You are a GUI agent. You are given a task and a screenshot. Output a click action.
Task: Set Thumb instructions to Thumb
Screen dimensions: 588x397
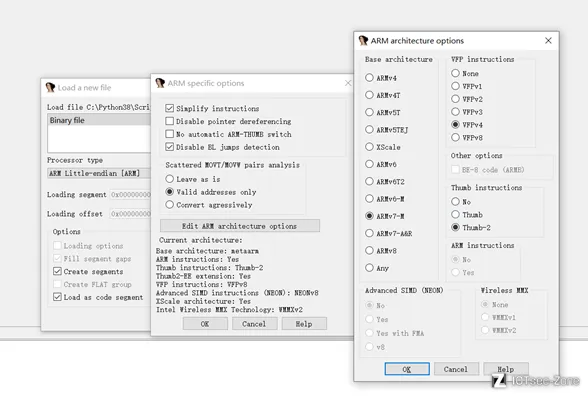[x=455, y=214]
